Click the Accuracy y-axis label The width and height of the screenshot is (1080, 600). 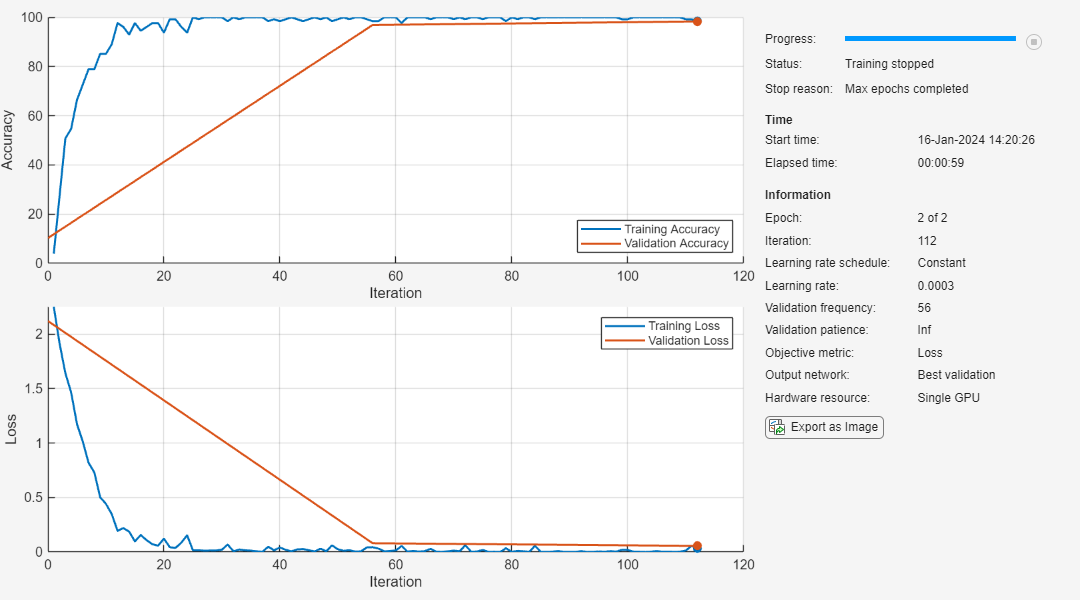coord(8,140)
